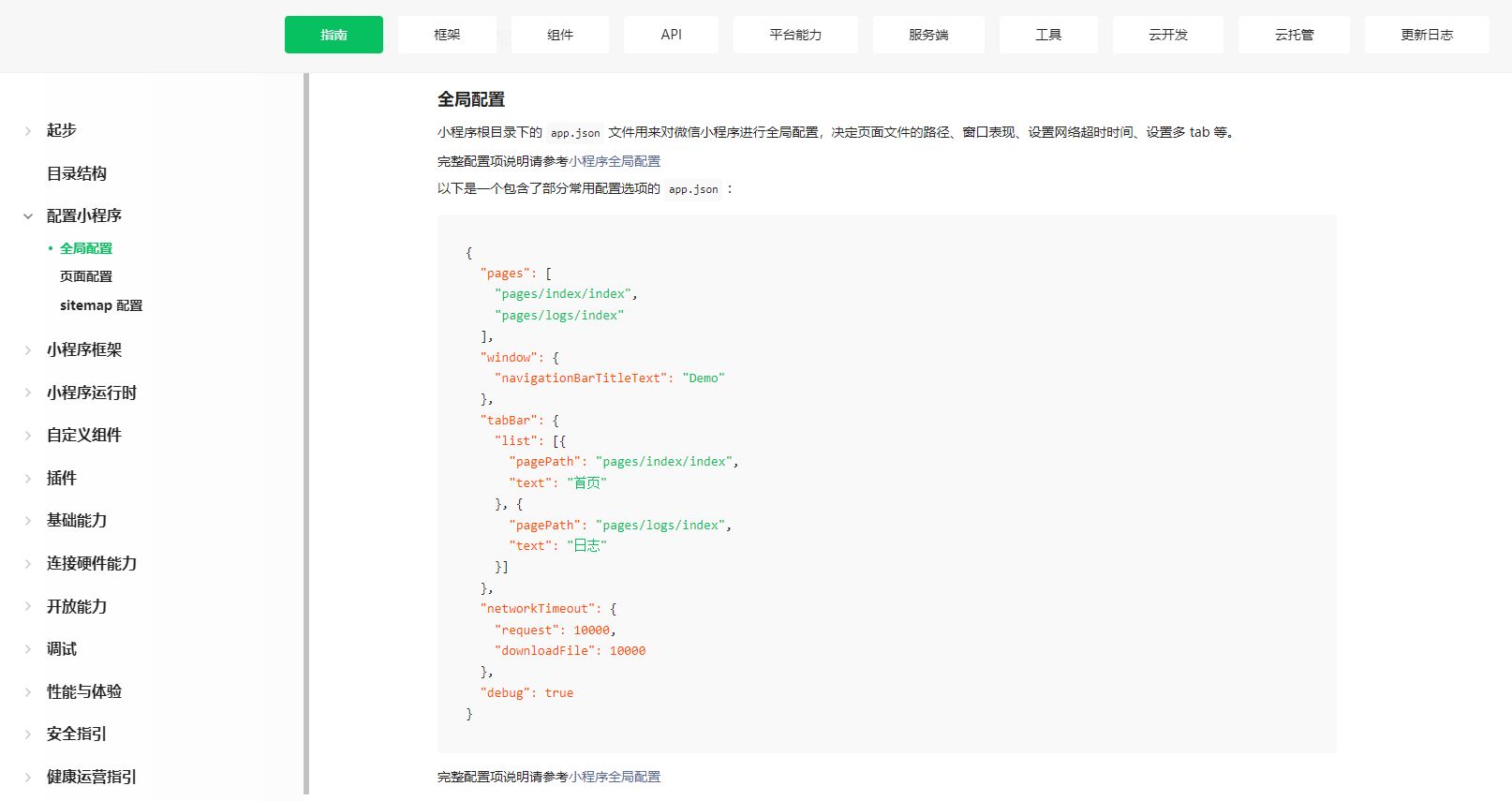Switch to the 组件 tab
The height and width of the screenshot is (801, 1512).
(x=560, y=35)
